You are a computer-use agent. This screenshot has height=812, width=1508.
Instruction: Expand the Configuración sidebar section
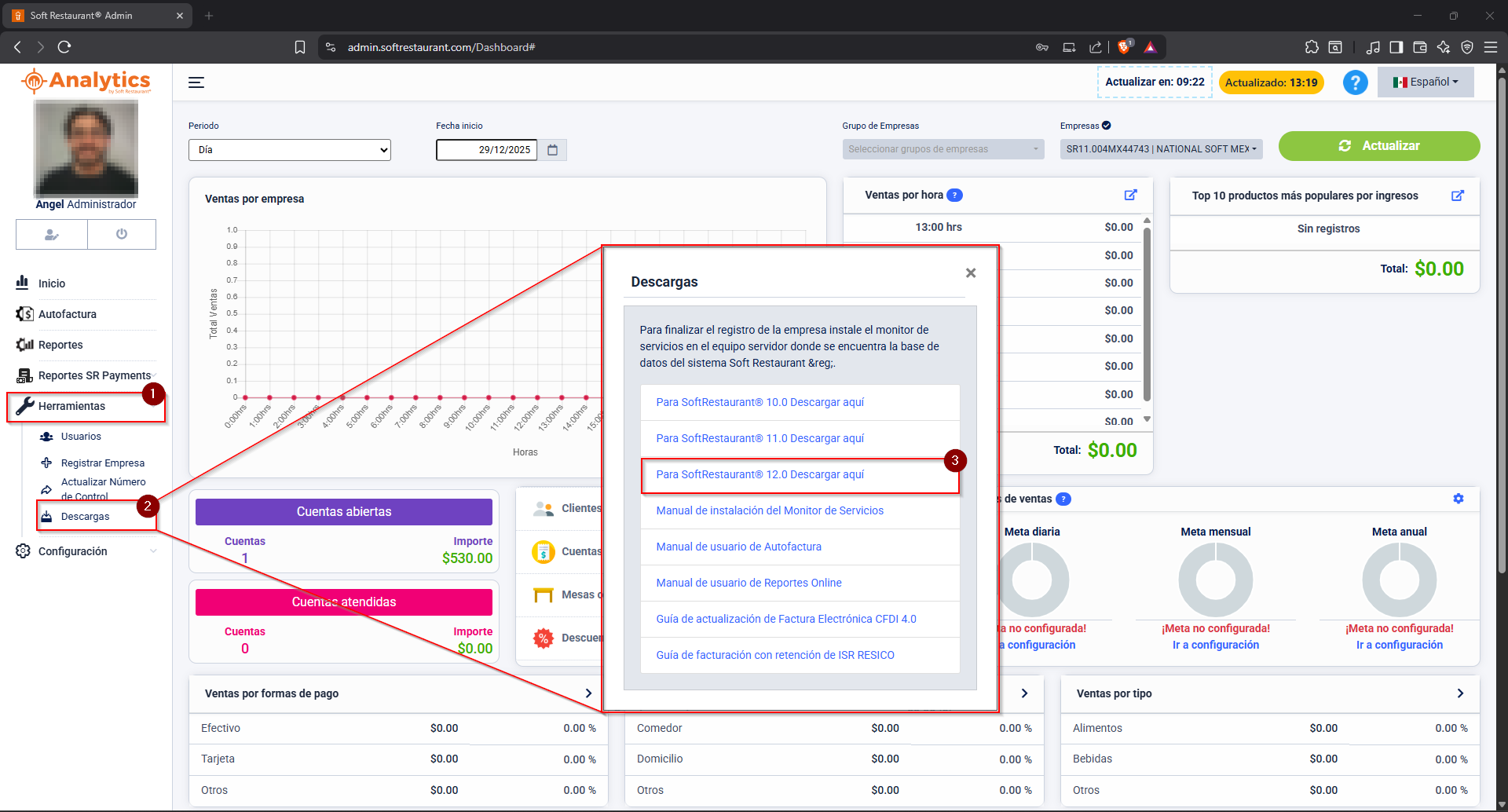click(x=86, y=551)
